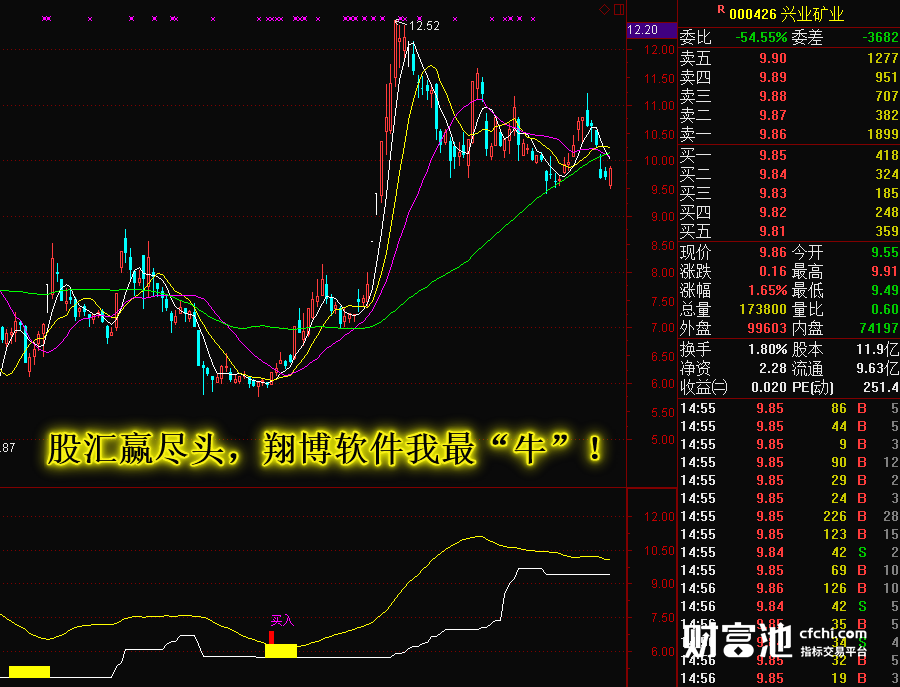Select the 14:55 trade tick with volume 69
Image resolution: width=900 pixels, height=687 pixels.
point(789,570)
